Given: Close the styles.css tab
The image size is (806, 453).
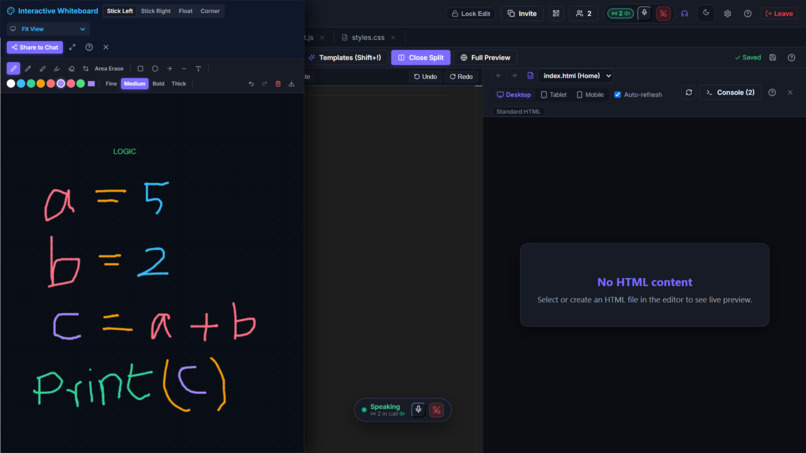Looking at the screenshot, I should 393,38.
